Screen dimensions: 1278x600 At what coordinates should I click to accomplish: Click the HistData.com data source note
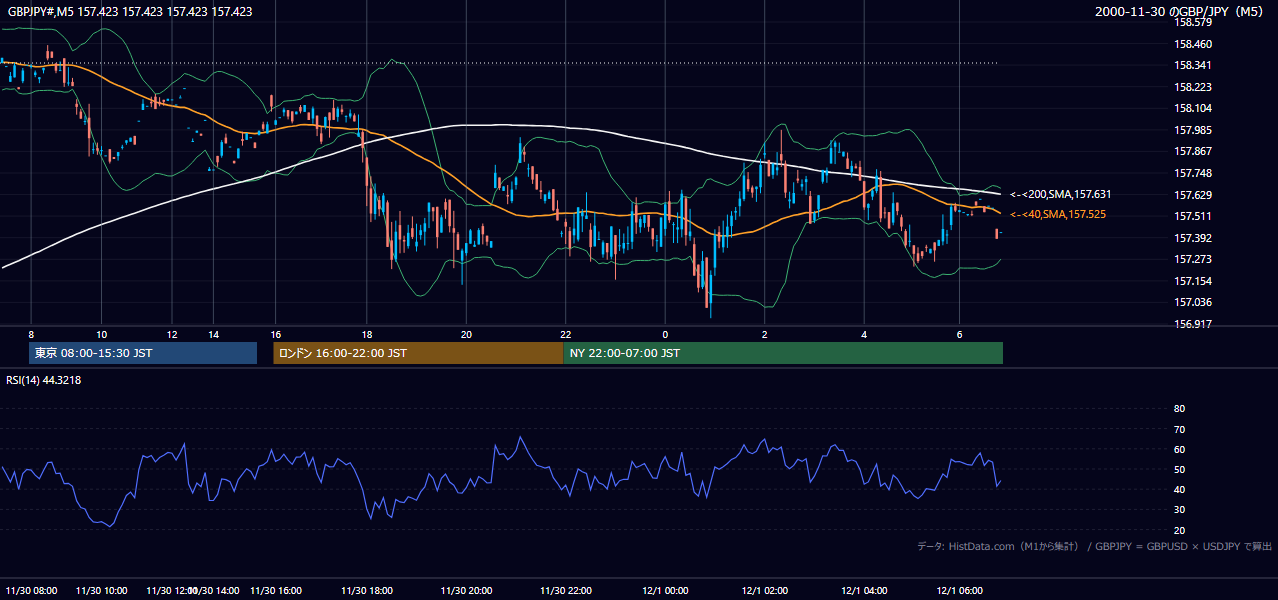1095,546
